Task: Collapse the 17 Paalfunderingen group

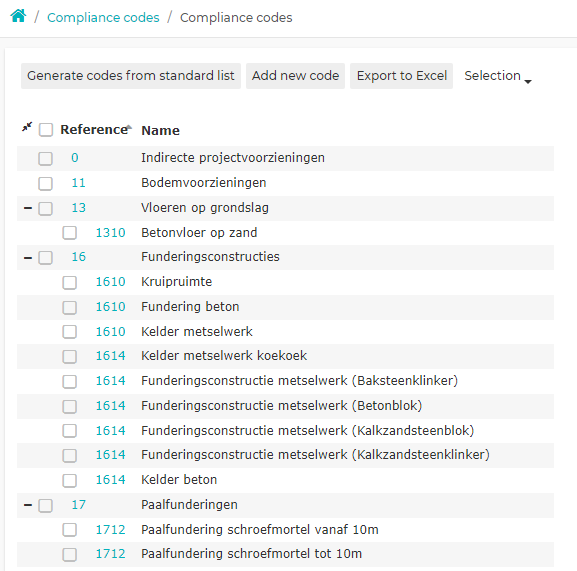Action: click(28, 505)
